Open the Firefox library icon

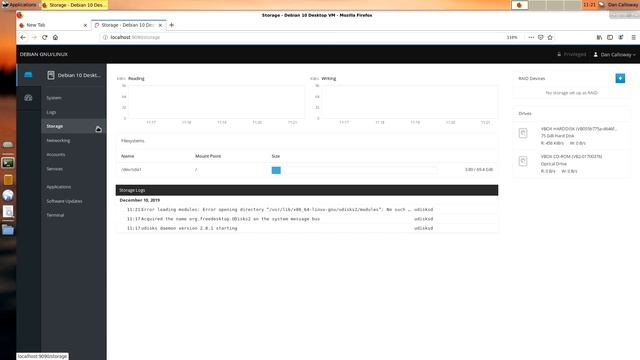(599, 37)
